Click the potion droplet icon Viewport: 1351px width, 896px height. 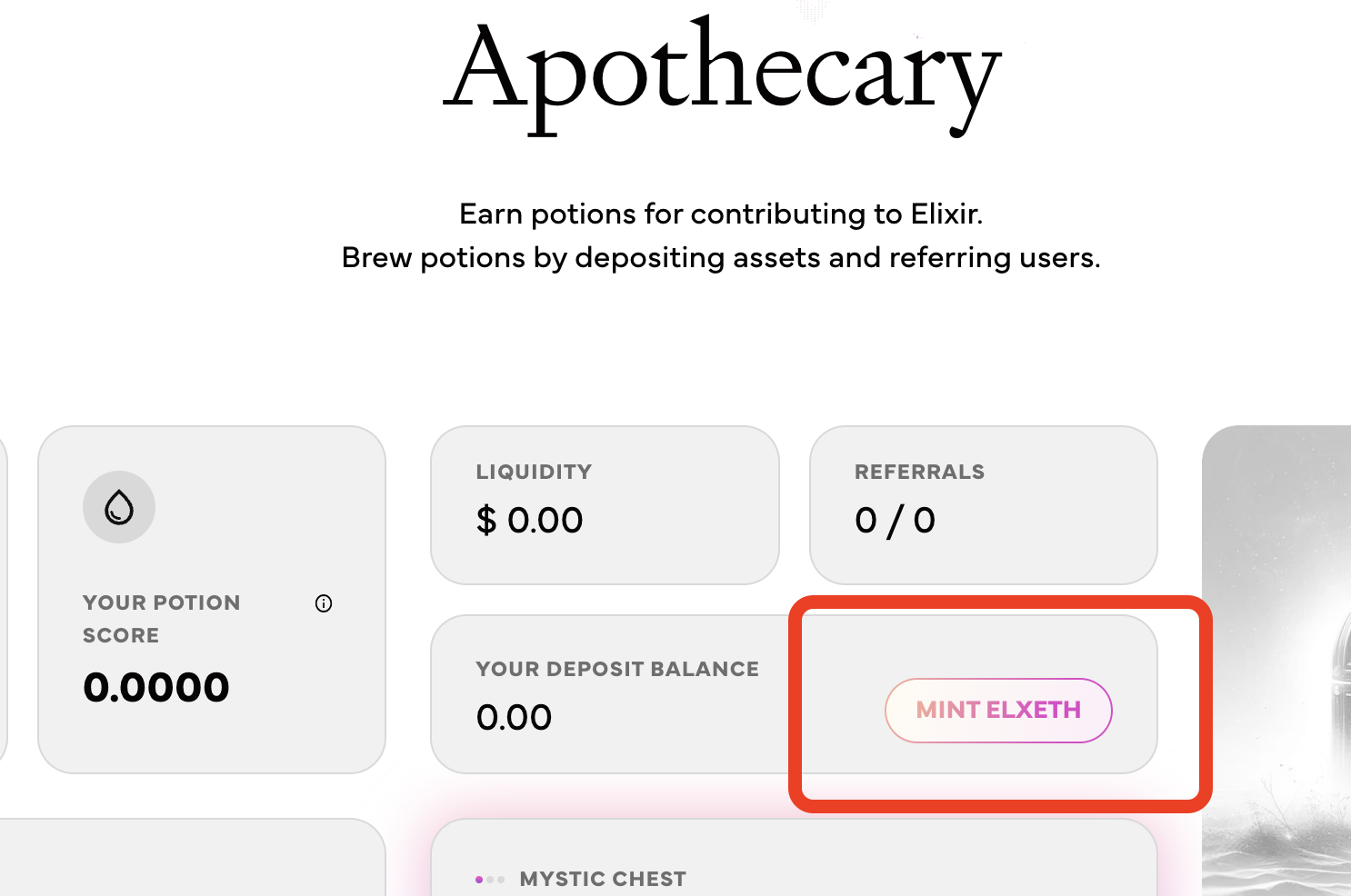119,507
